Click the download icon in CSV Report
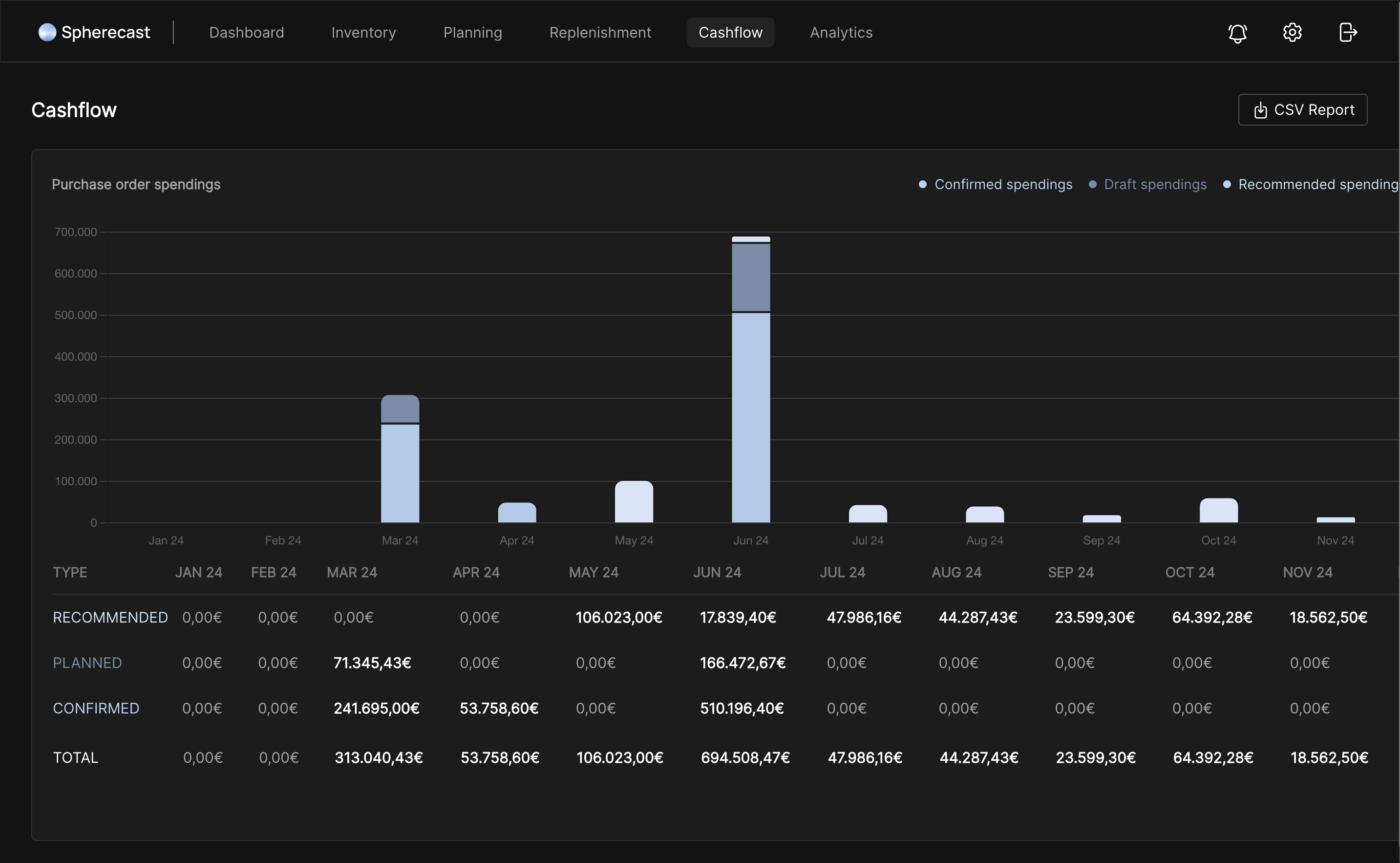Viewport: 1400px width, 863px height. coord(1260,109)
